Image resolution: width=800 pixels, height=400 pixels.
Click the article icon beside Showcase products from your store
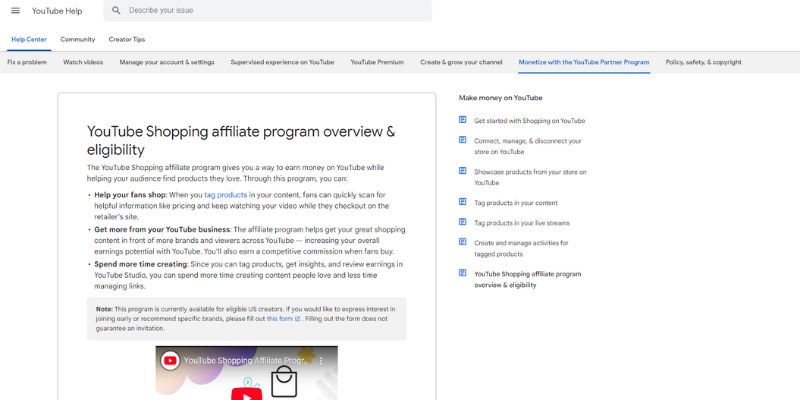point(462,171)
